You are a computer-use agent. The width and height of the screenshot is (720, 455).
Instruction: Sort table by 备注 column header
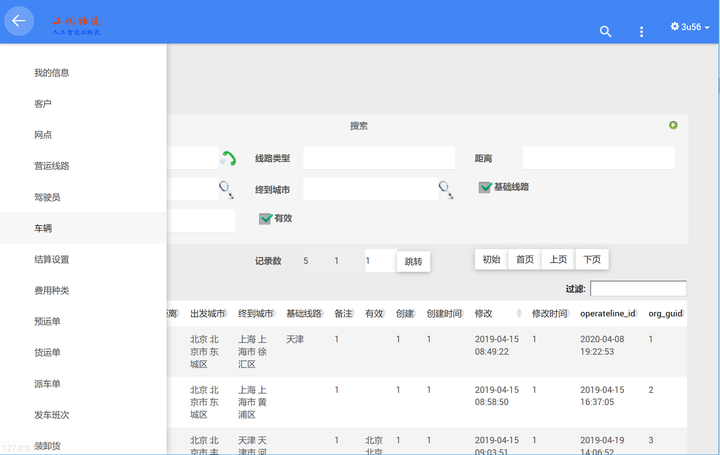click(343, 314)
